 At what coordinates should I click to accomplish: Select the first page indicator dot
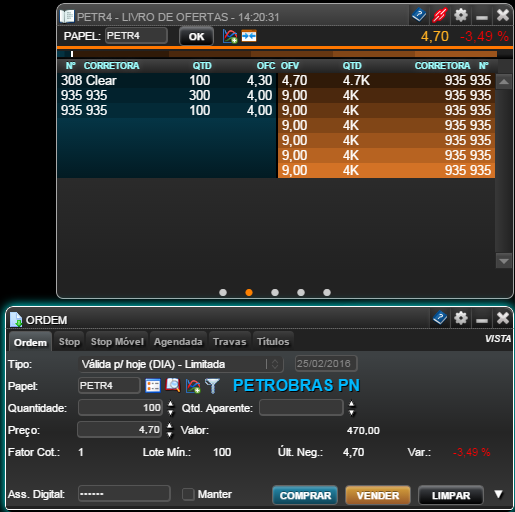(223, 292)
